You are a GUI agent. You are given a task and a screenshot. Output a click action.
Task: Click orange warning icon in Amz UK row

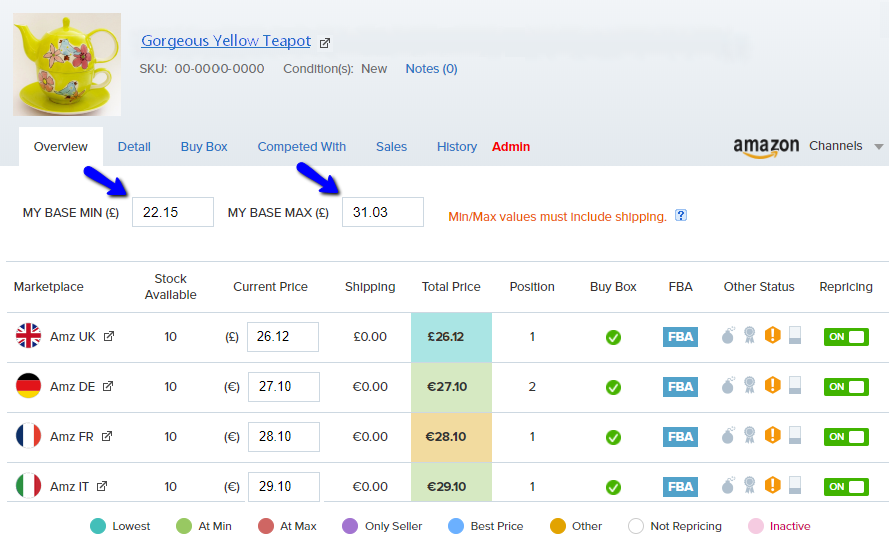[x=772, y=335]
